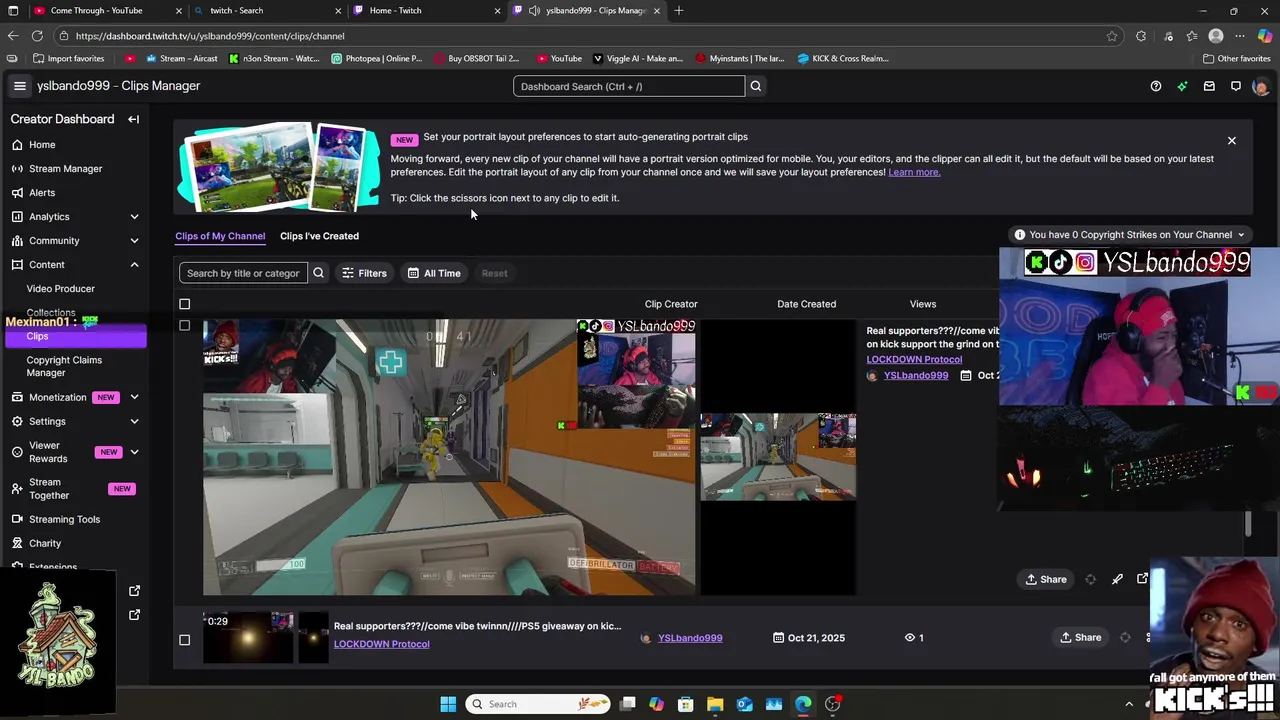Click the clips search magnifier icon
This screenshot has height=720, width=1280.
tap(318, 273)
